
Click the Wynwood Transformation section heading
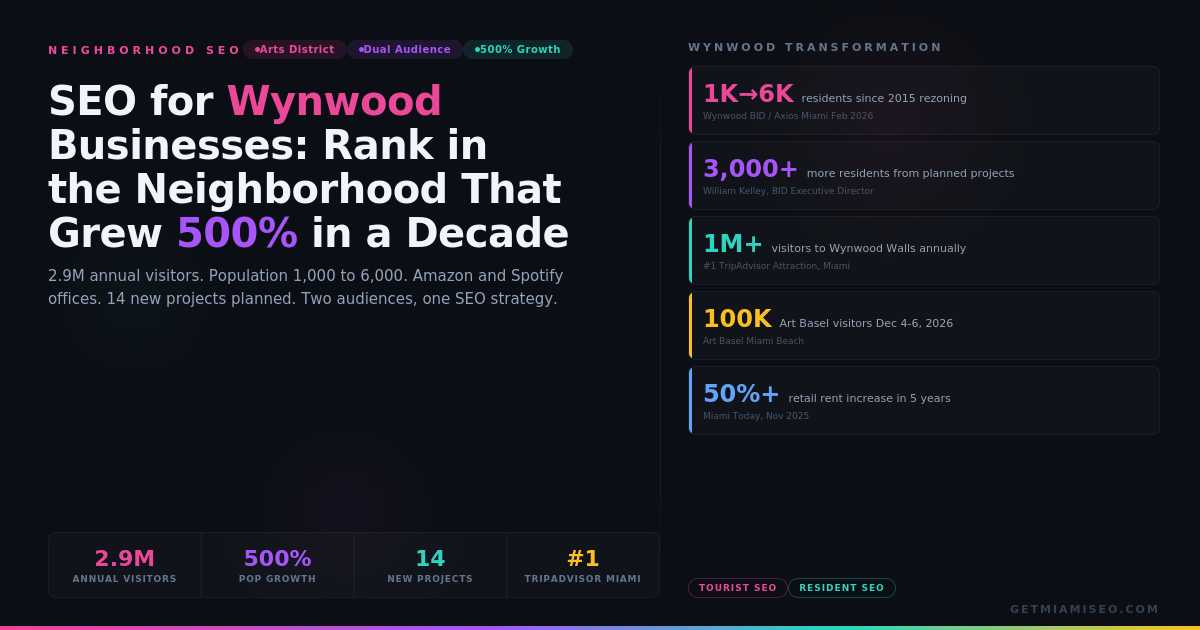tap(815, 47)
